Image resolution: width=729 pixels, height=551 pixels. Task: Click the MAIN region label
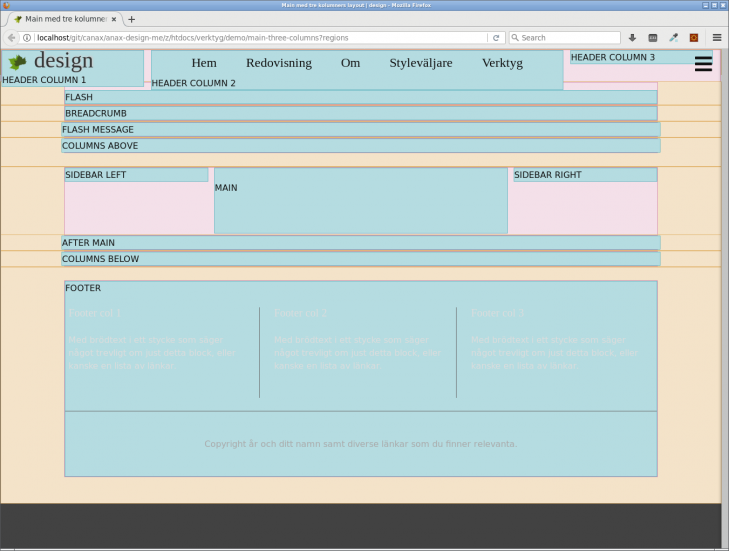tap(226, 188)
